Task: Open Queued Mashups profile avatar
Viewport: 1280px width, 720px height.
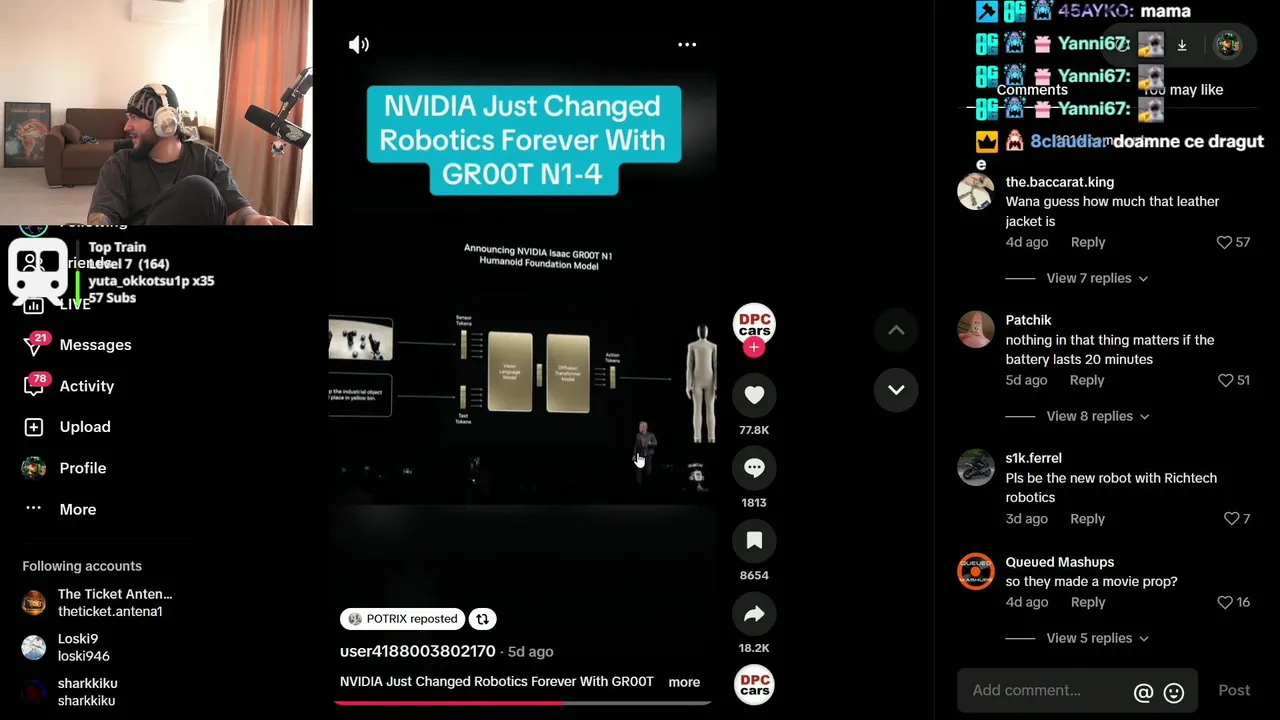Action: click(975, 571)
